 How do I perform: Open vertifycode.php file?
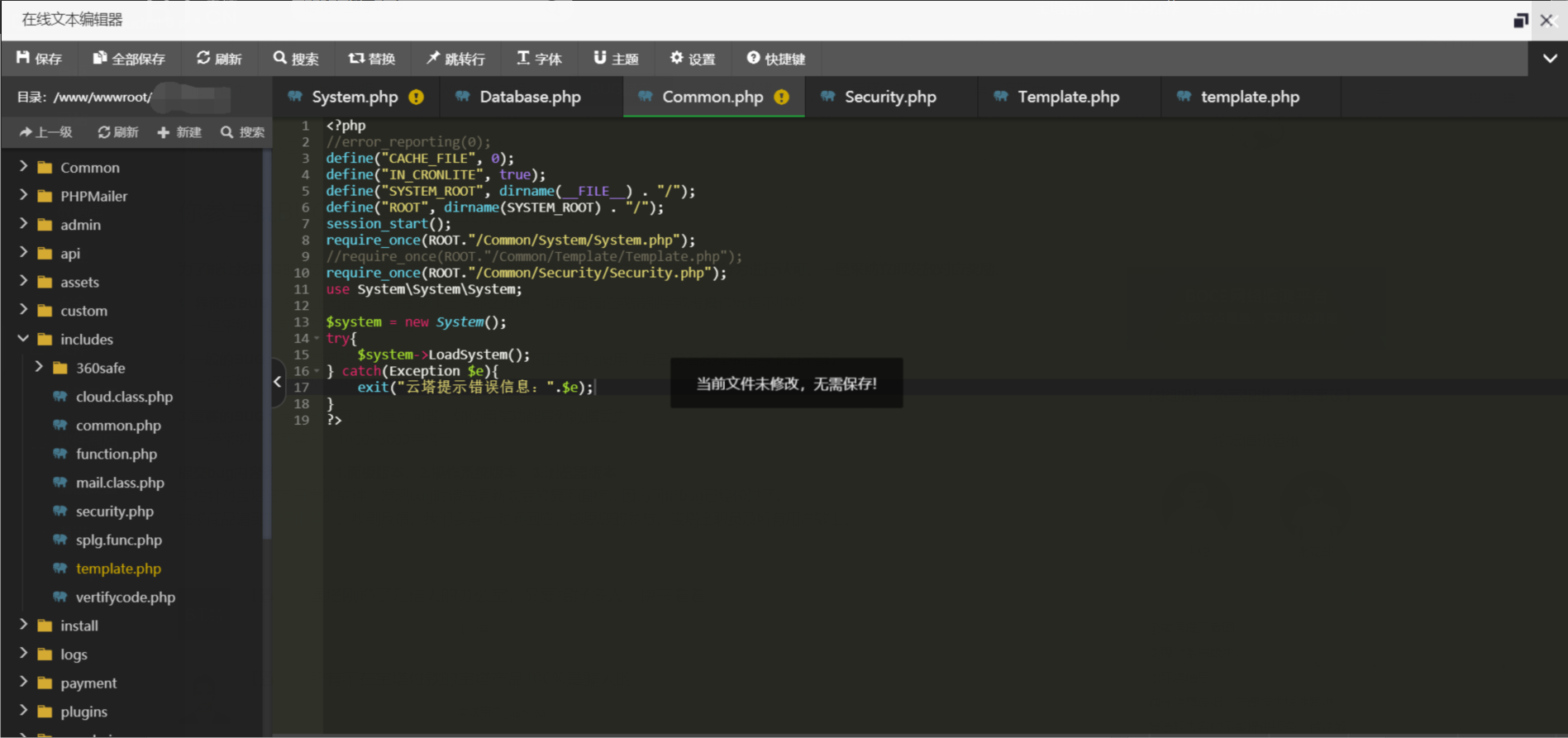(x=126, y=597)
